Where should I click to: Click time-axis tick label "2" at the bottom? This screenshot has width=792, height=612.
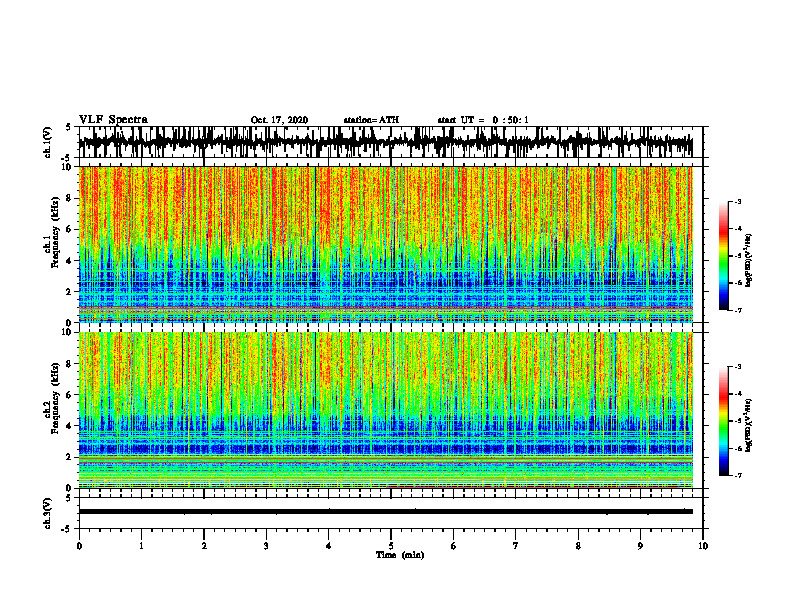204,546
